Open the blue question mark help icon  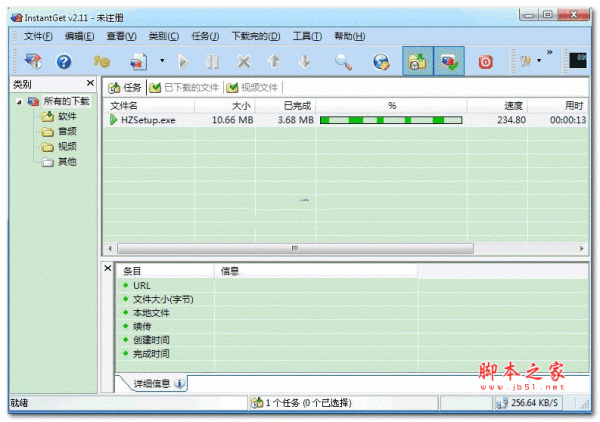coord(64,62)
